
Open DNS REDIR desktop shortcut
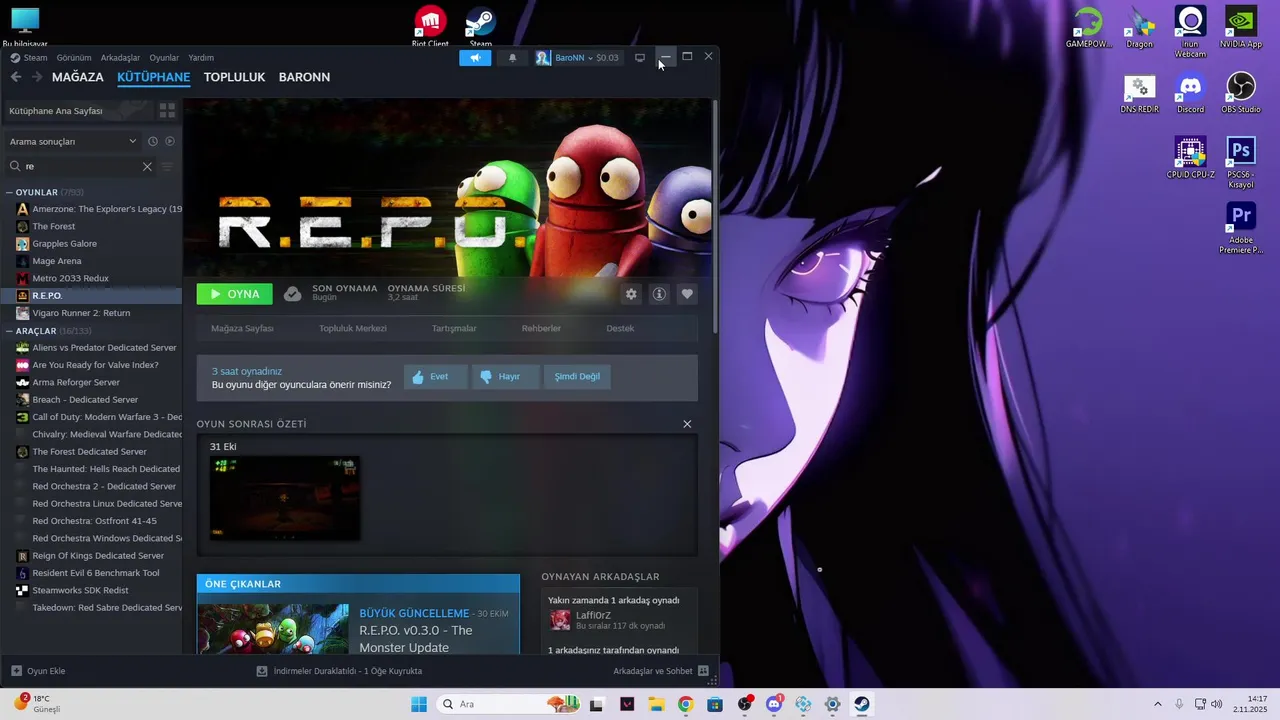pos(1139,93)
